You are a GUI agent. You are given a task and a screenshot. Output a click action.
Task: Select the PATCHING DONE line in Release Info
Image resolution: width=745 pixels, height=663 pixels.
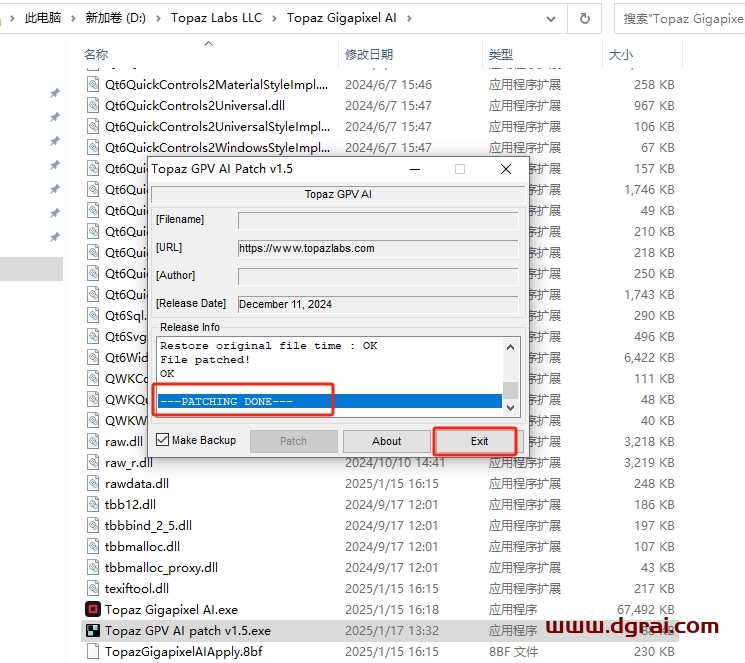click(330, 401)
